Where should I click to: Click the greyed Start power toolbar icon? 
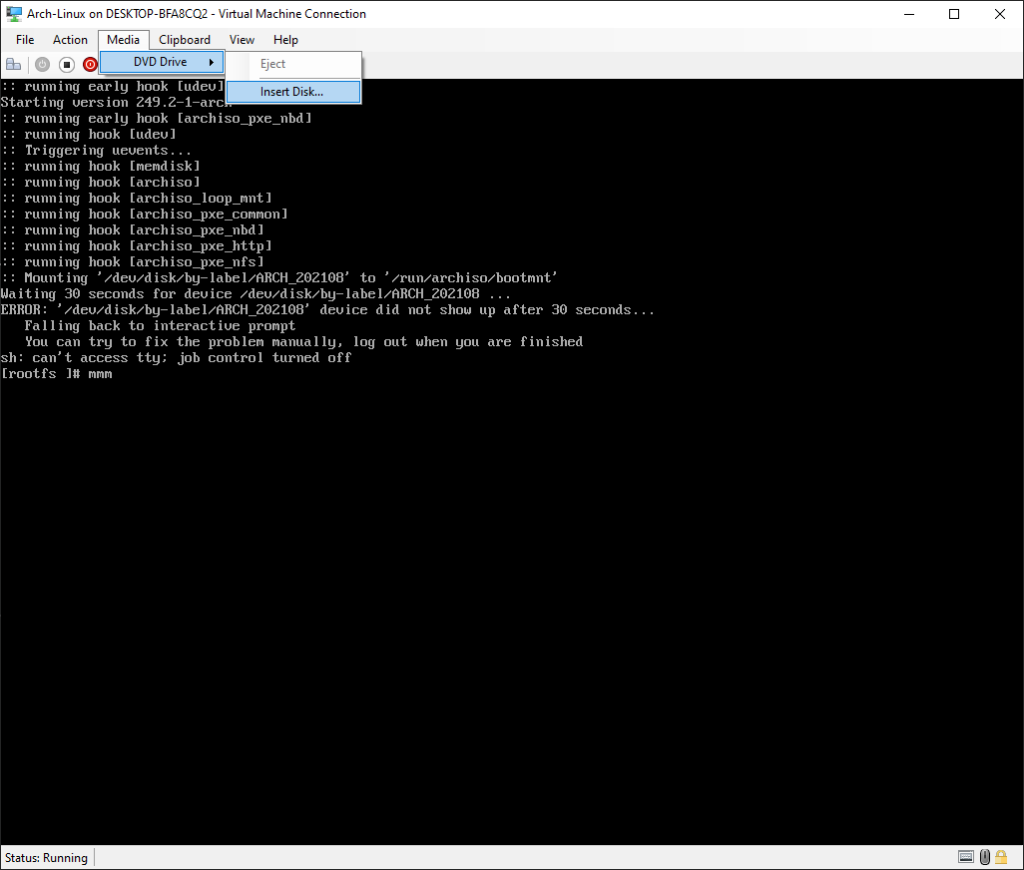(42, 64)
